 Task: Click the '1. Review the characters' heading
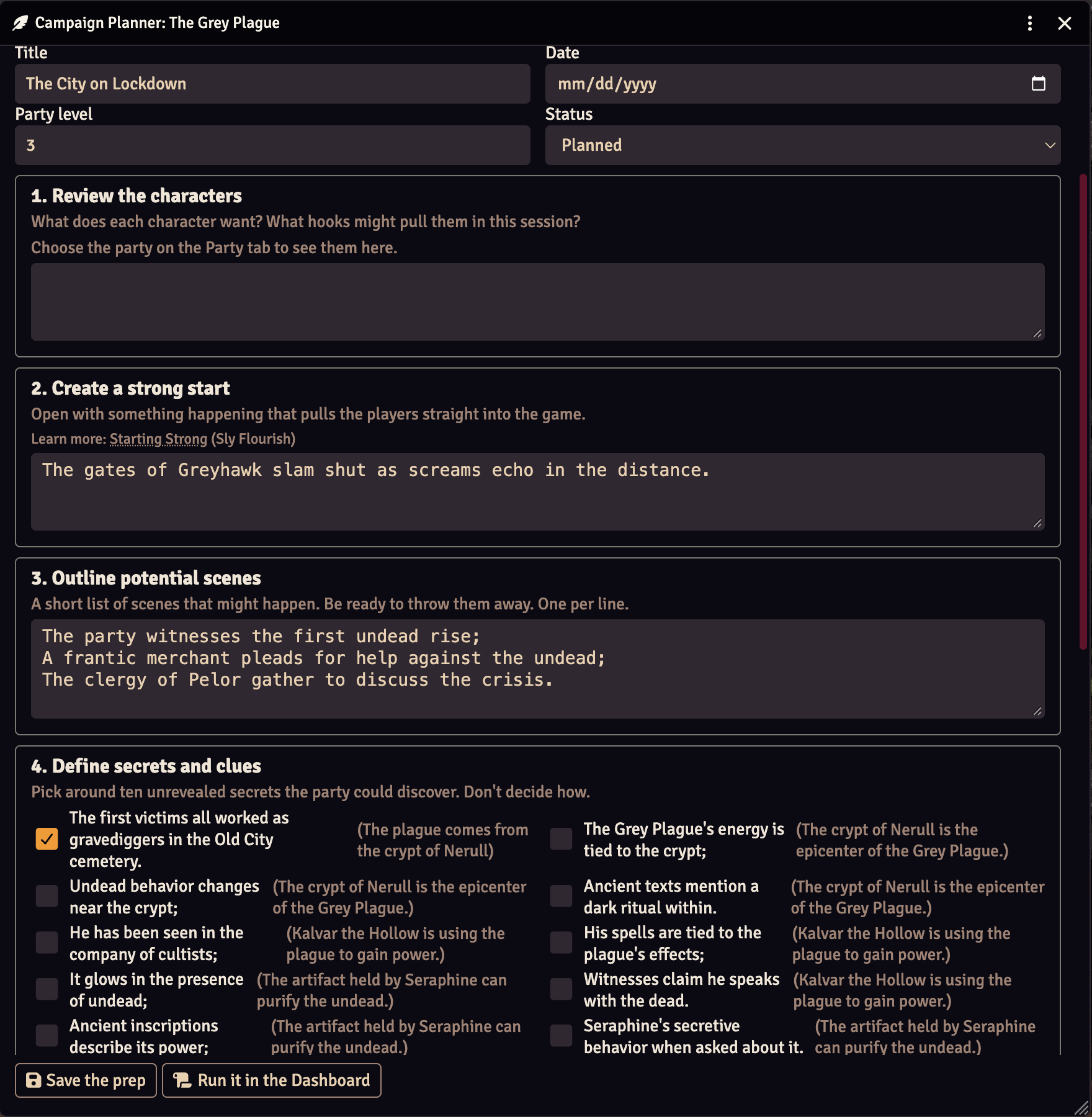(137, 196)
